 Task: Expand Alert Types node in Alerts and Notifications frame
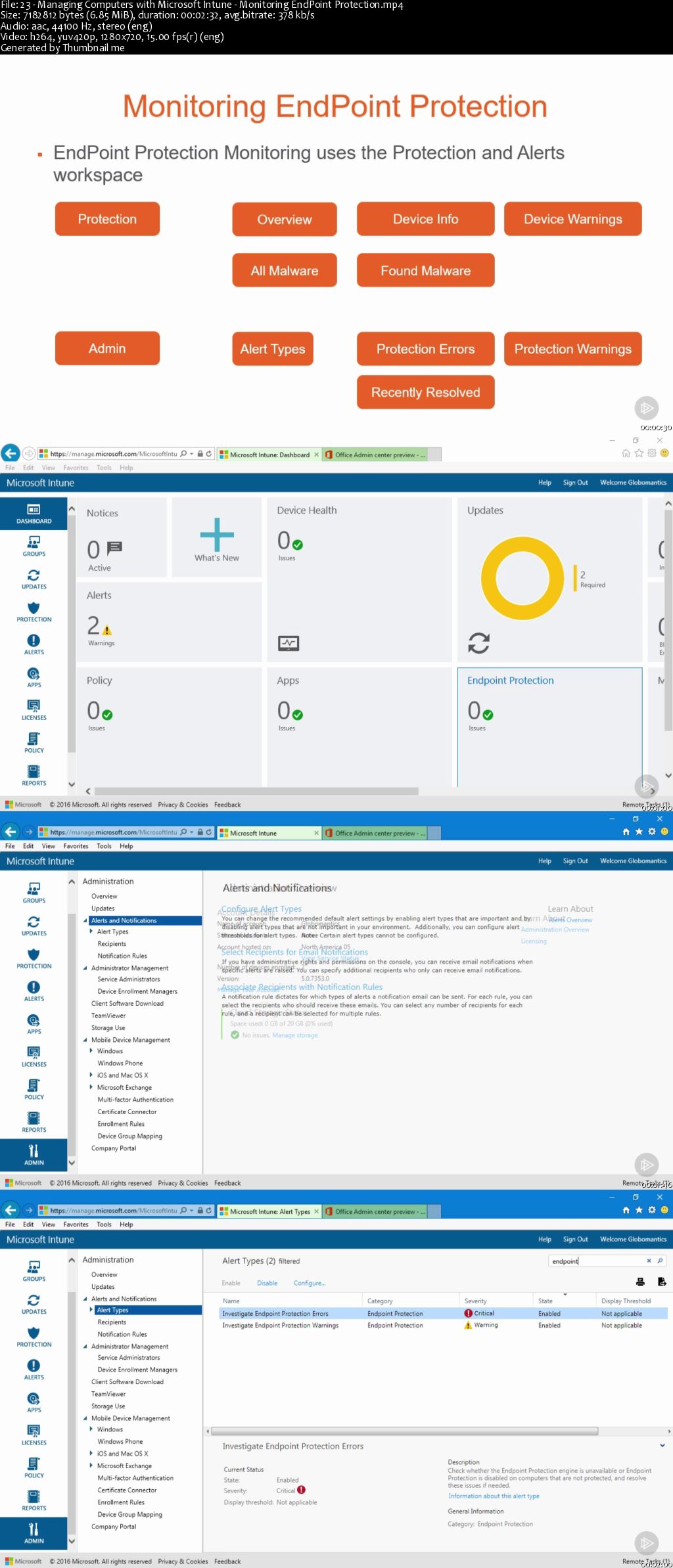pos(91,931)
